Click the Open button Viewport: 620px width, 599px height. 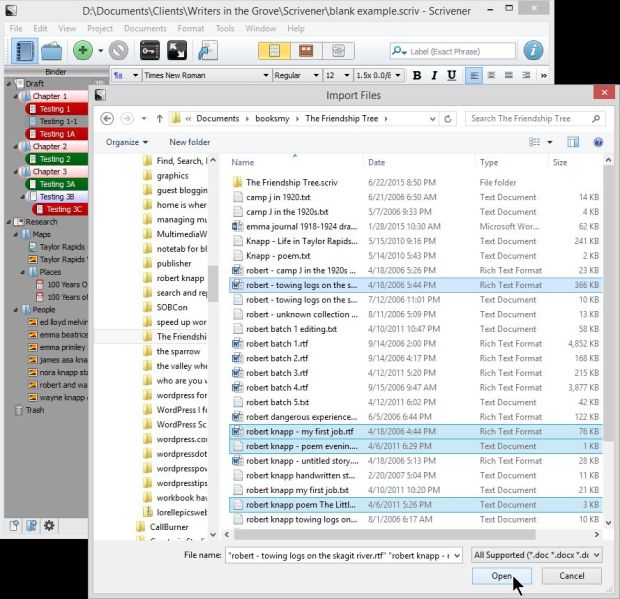pos(501,576)
